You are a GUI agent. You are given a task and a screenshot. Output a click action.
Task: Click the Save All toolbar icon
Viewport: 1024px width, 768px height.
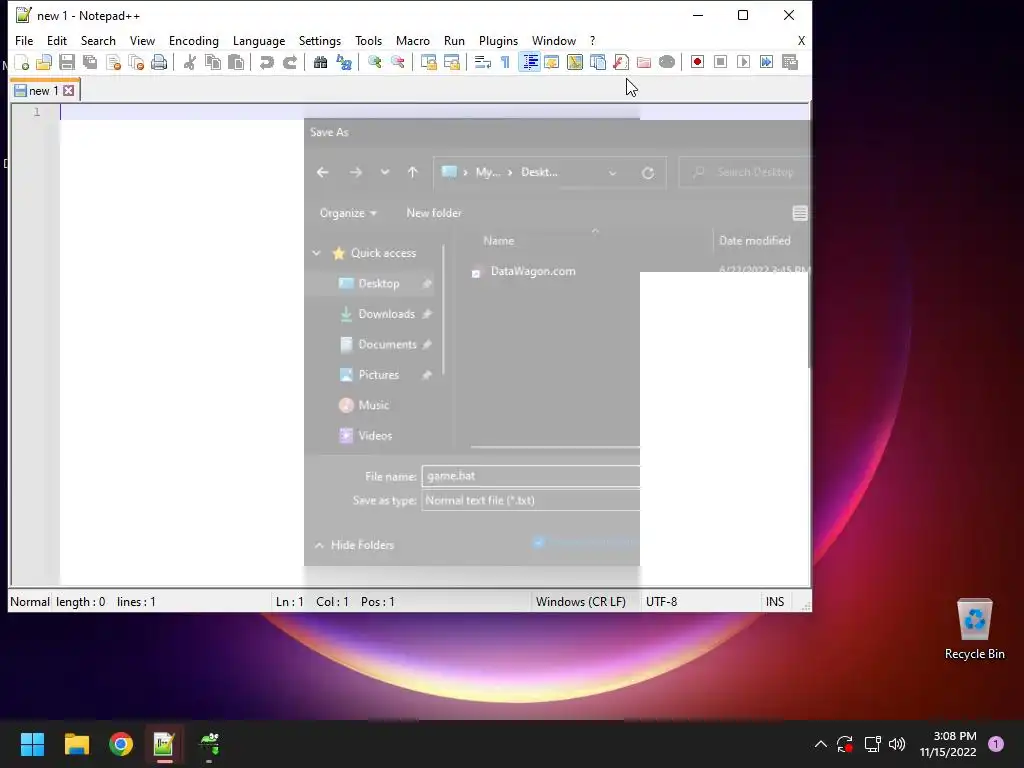89,62
